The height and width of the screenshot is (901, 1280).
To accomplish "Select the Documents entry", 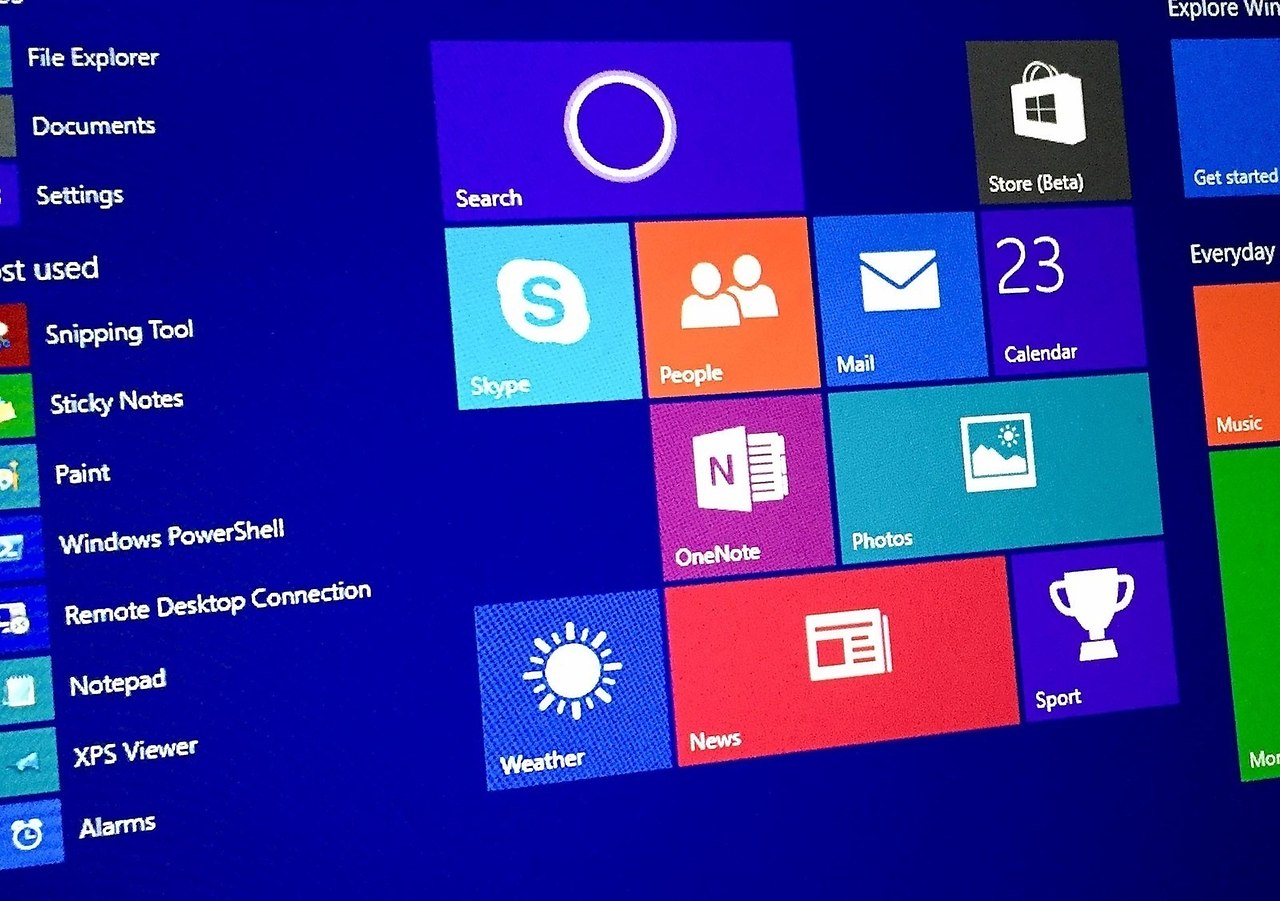I will tap(94, 126).
